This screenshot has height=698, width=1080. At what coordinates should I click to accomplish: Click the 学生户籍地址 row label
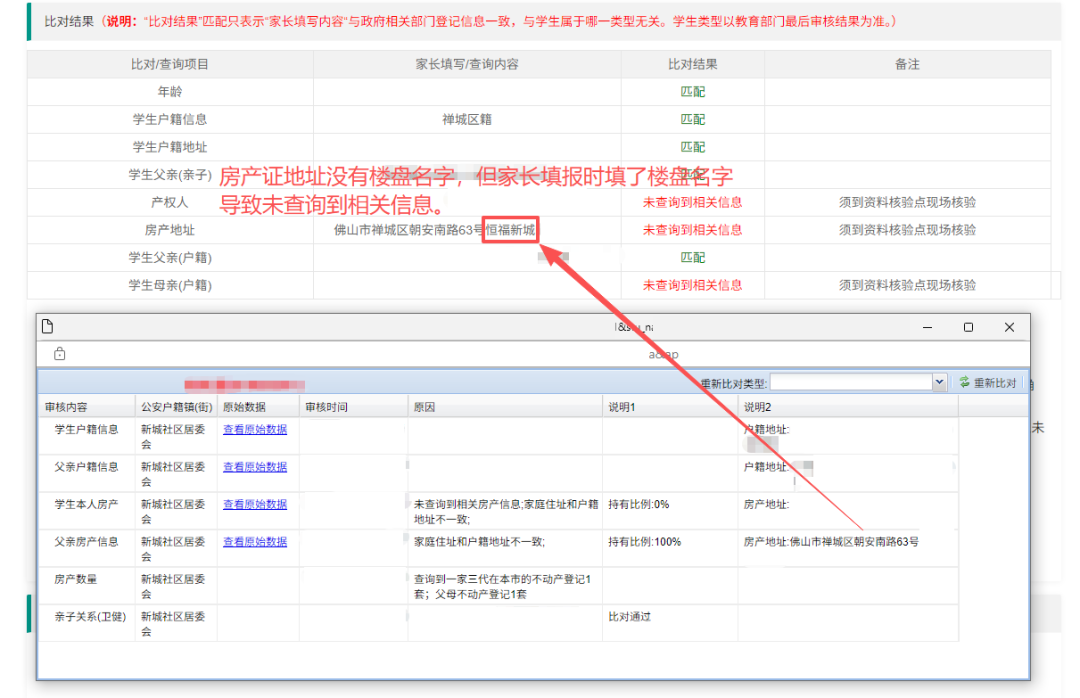(169, 147)
